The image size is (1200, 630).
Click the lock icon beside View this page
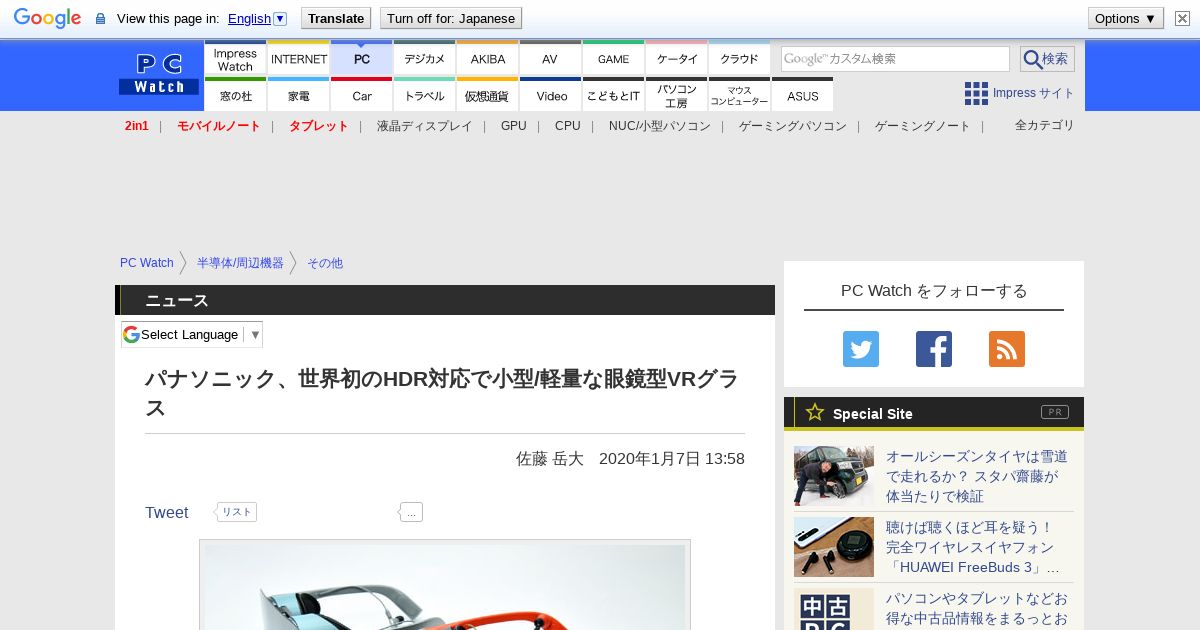point(100,19)
